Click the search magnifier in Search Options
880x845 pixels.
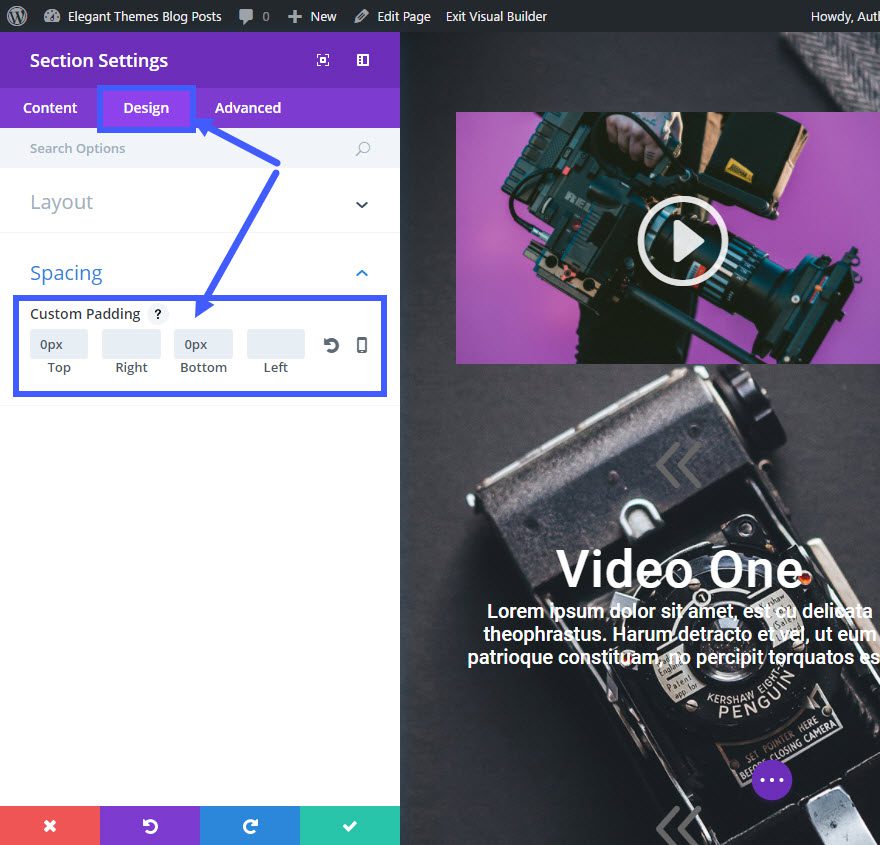tap(362, 148)
